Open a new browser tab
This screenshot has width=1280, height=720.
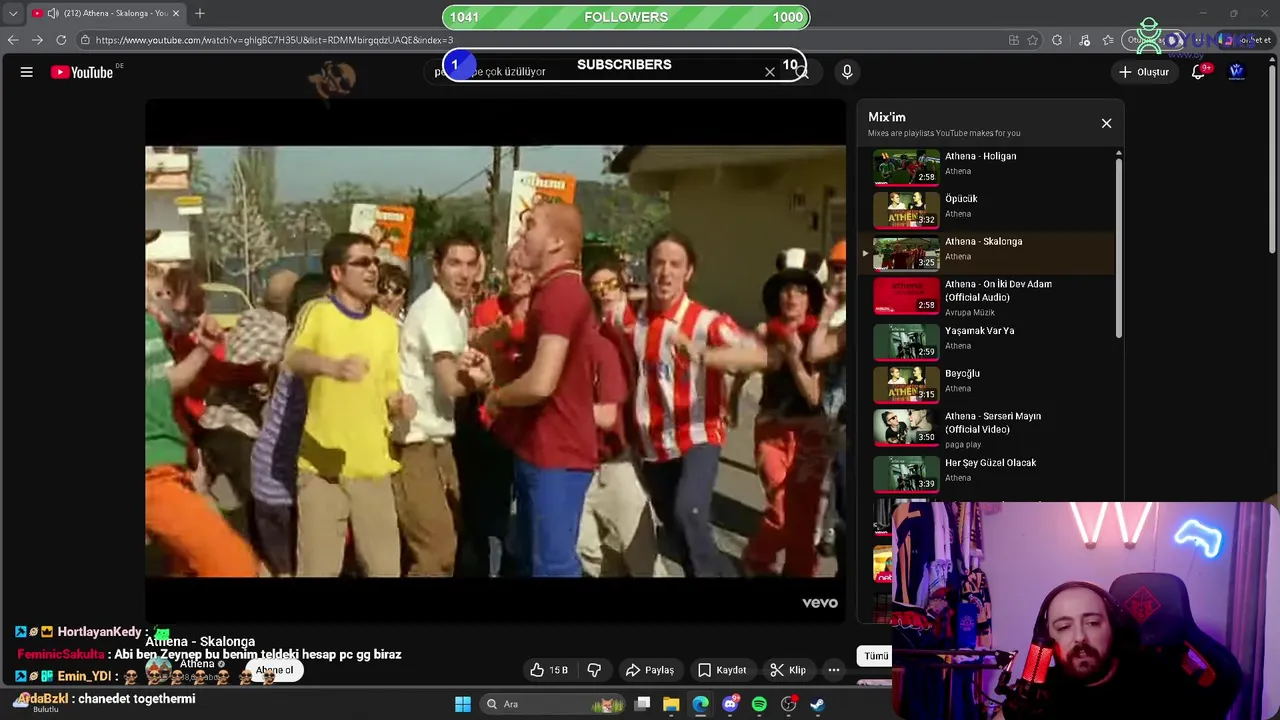click(x=200, y=13)
